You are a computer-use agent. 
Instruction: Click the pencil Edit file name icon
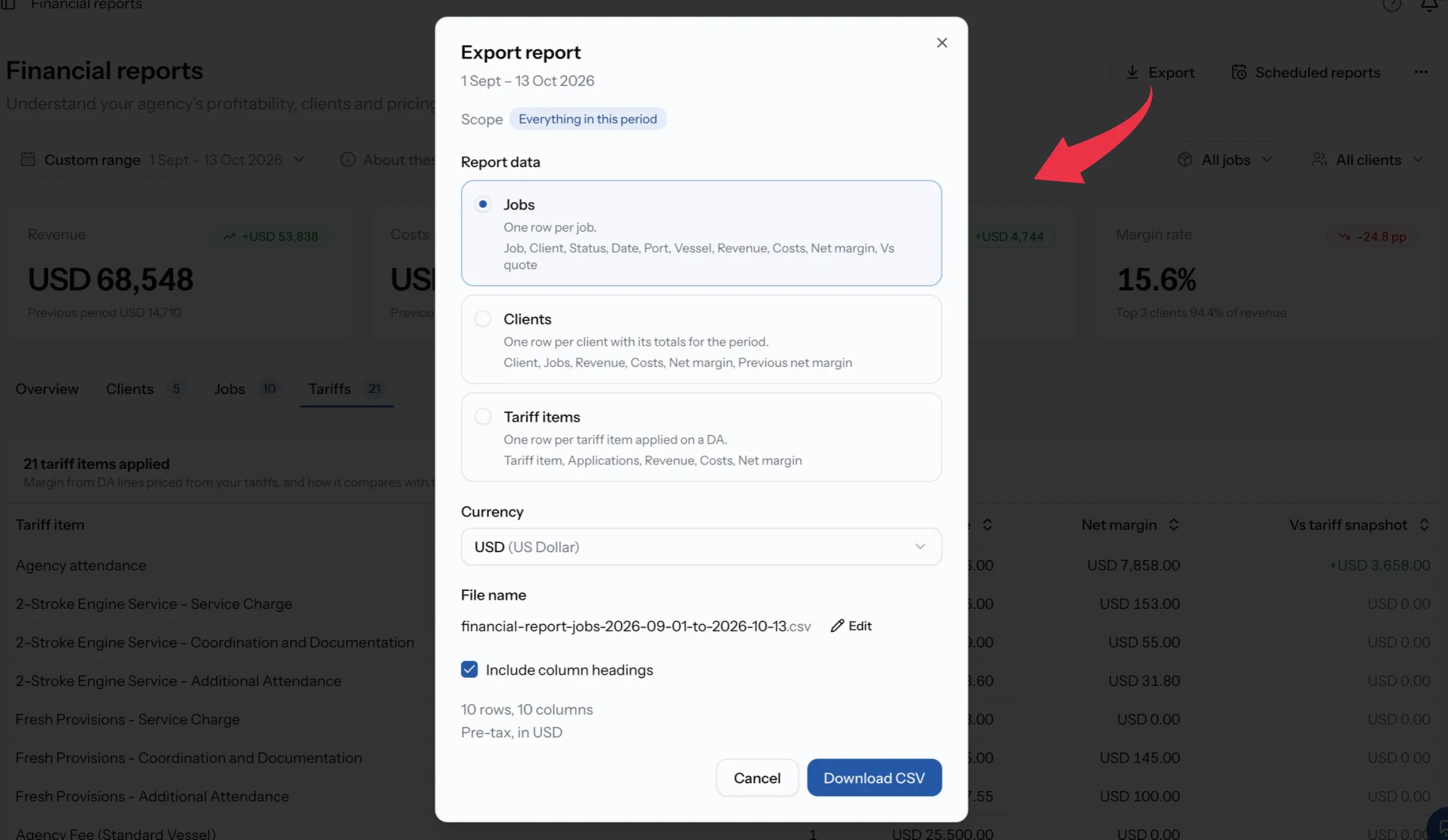pos(837,626)
